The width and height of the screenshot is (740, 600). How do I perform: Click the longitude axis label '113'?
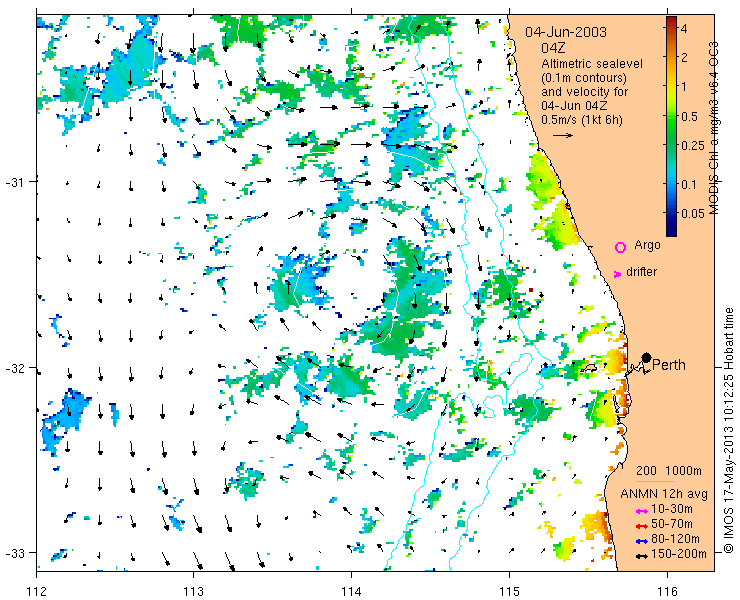[x=193, y=591]
